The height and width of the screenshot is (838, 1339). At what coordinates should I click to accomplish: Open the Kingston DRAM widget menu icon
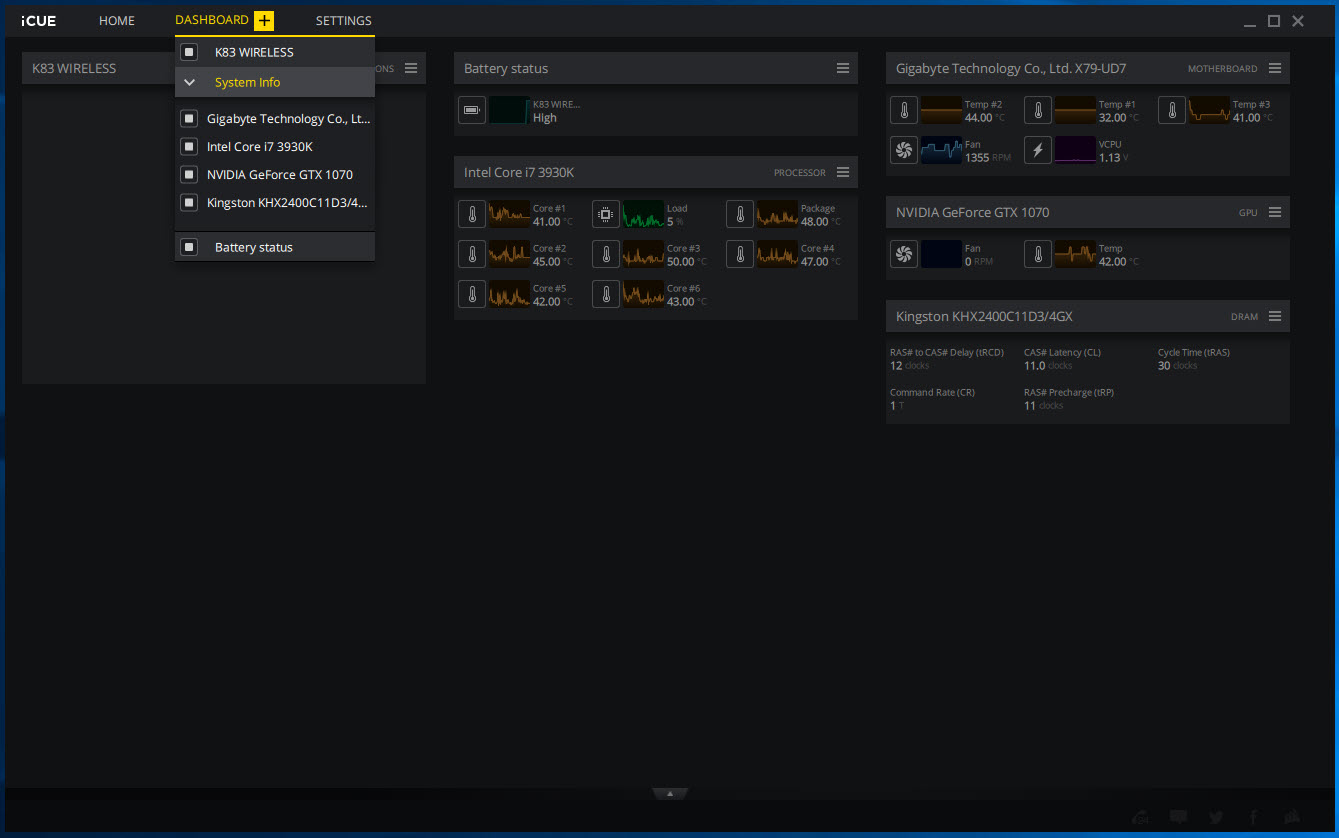[x=1275, y=316]
